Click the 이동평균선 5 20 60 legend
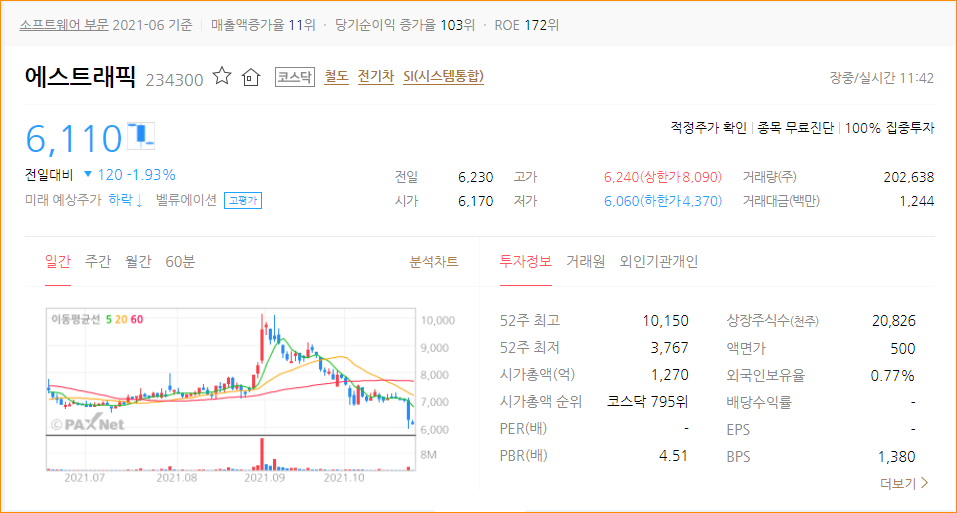 click(x=98, y=319)
